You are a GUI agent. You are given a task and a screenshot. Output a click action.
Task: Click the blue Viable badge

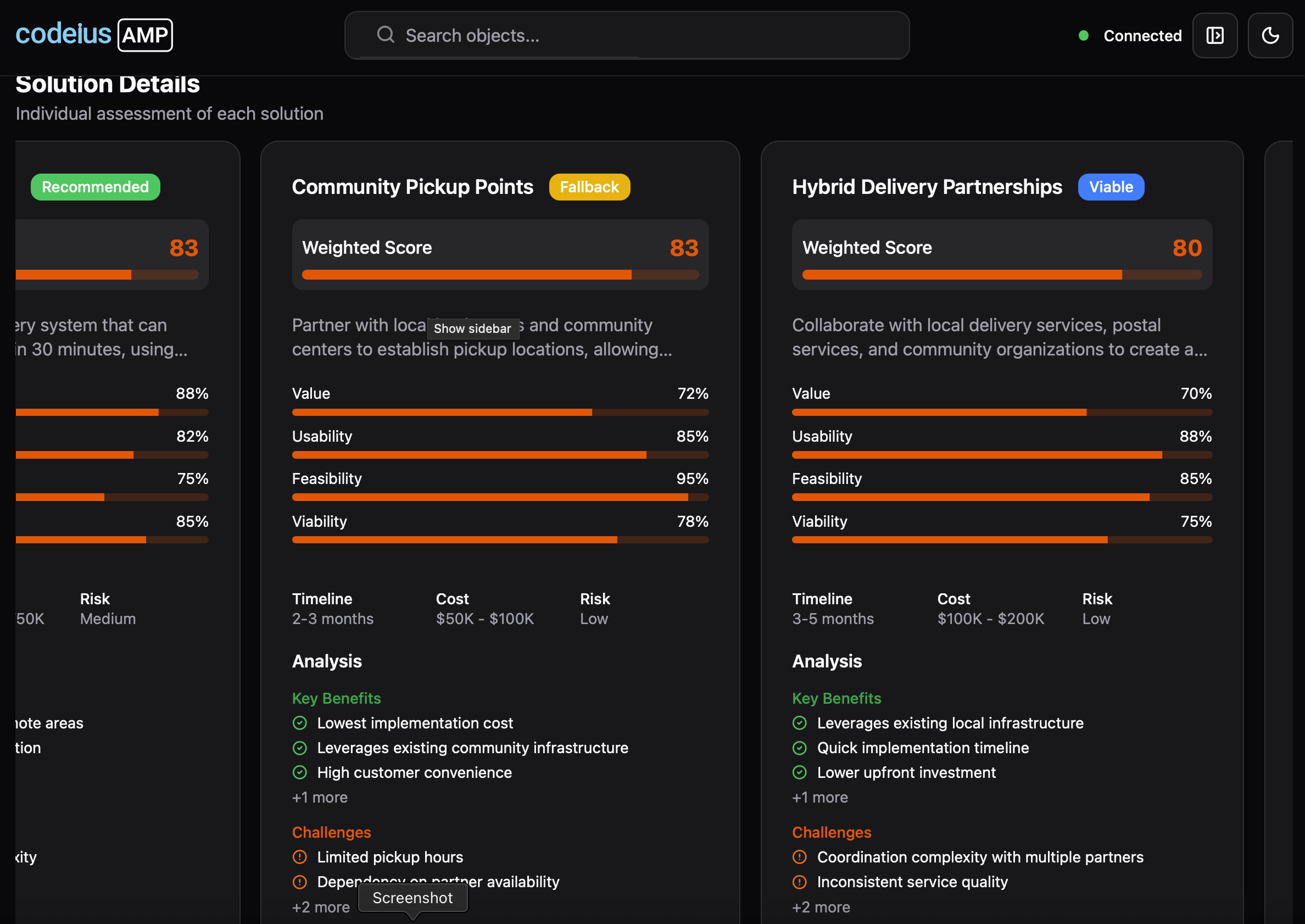point(1111,187)
